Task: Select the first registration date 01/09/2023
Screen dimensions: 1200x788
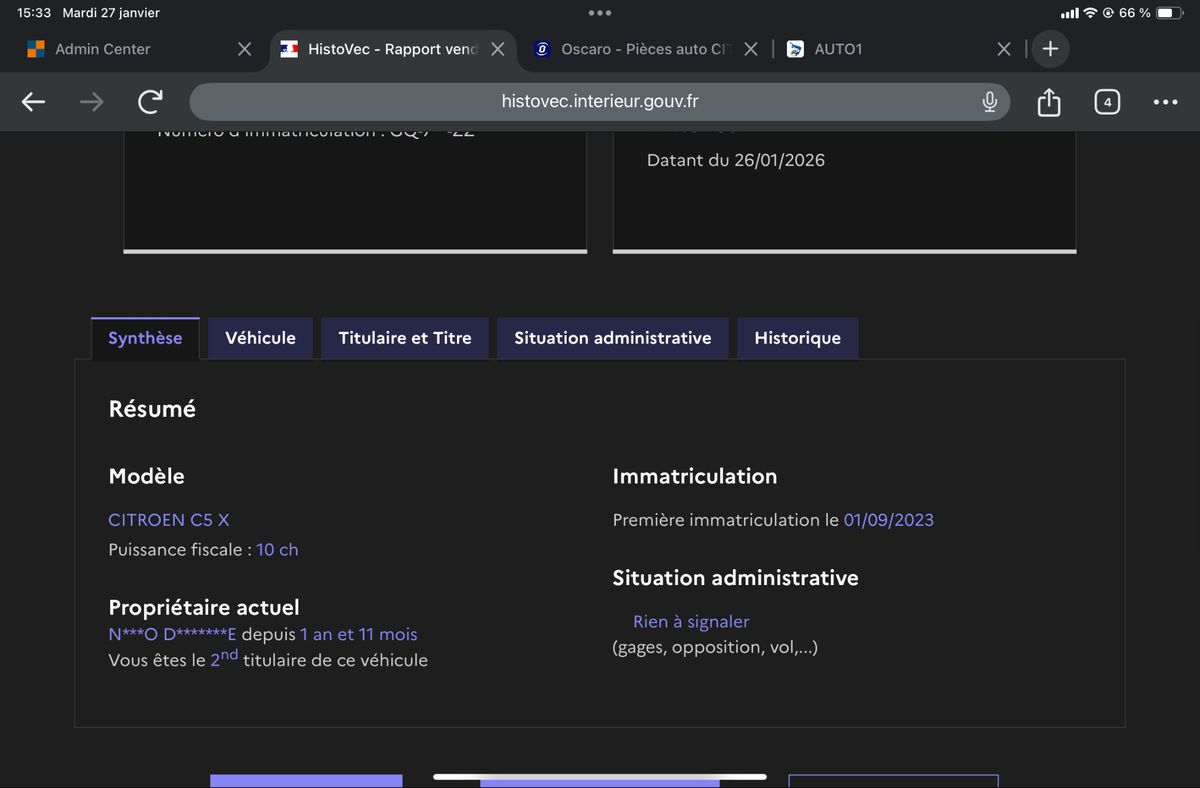Action: coord(889,520)
